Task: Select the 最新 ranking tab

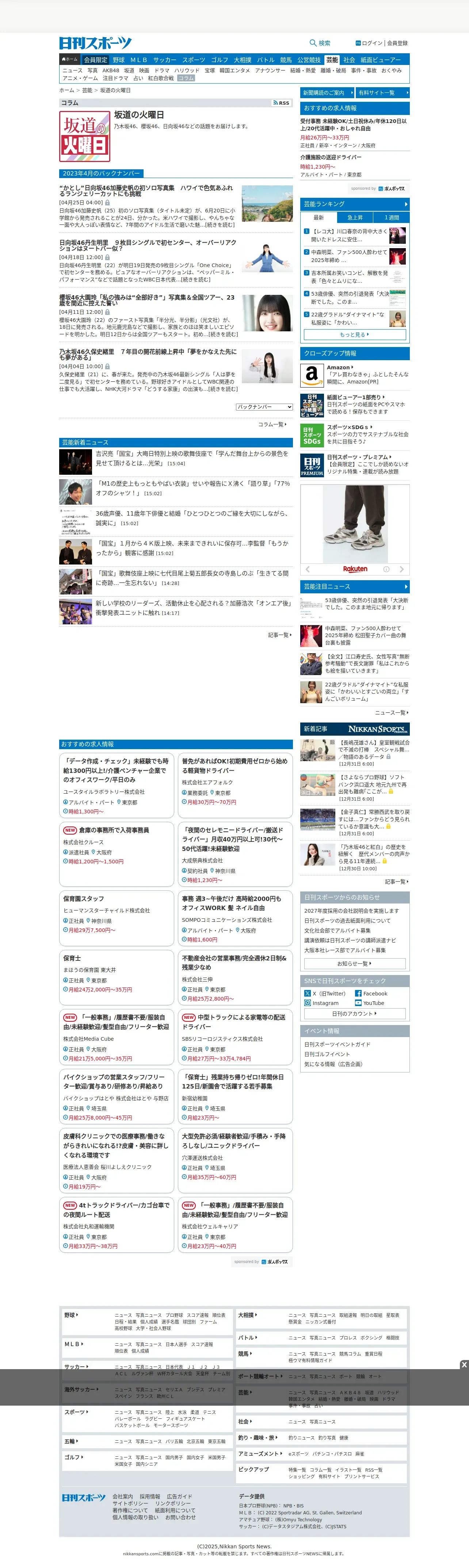Action: [x=319, y=217]
